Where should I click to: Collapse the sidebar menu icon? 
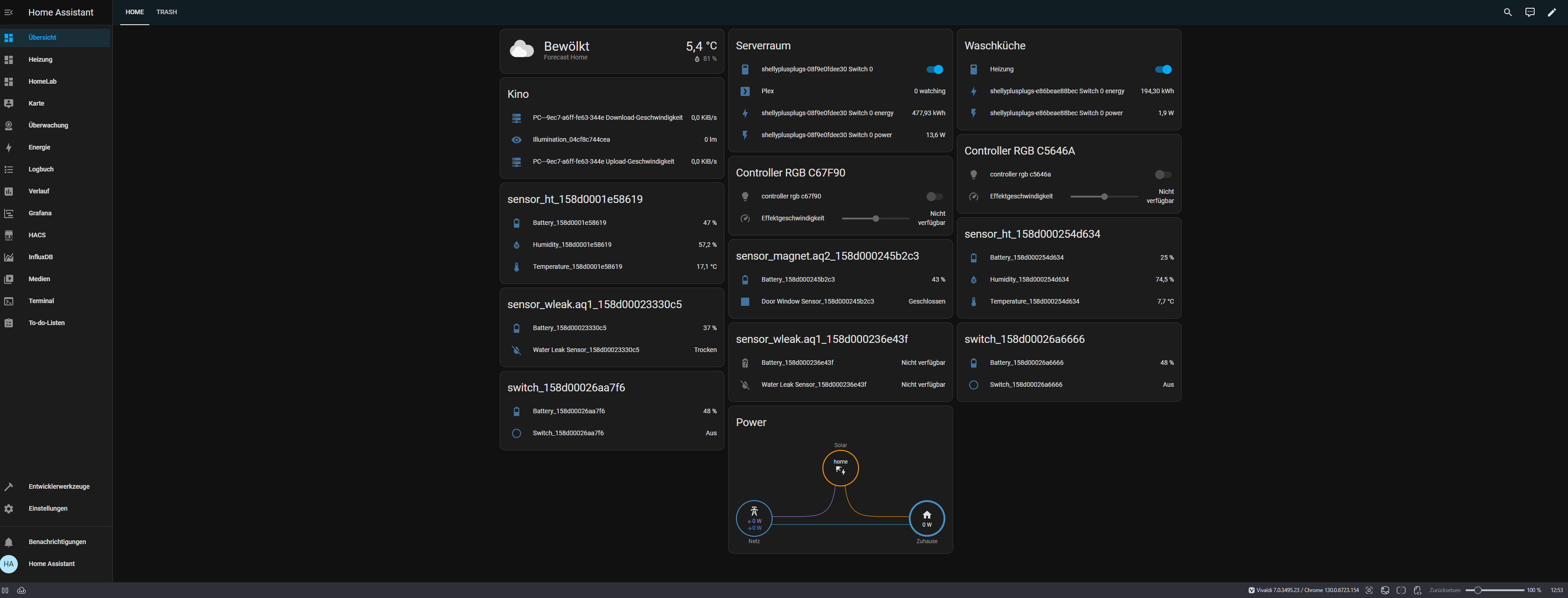9,12
